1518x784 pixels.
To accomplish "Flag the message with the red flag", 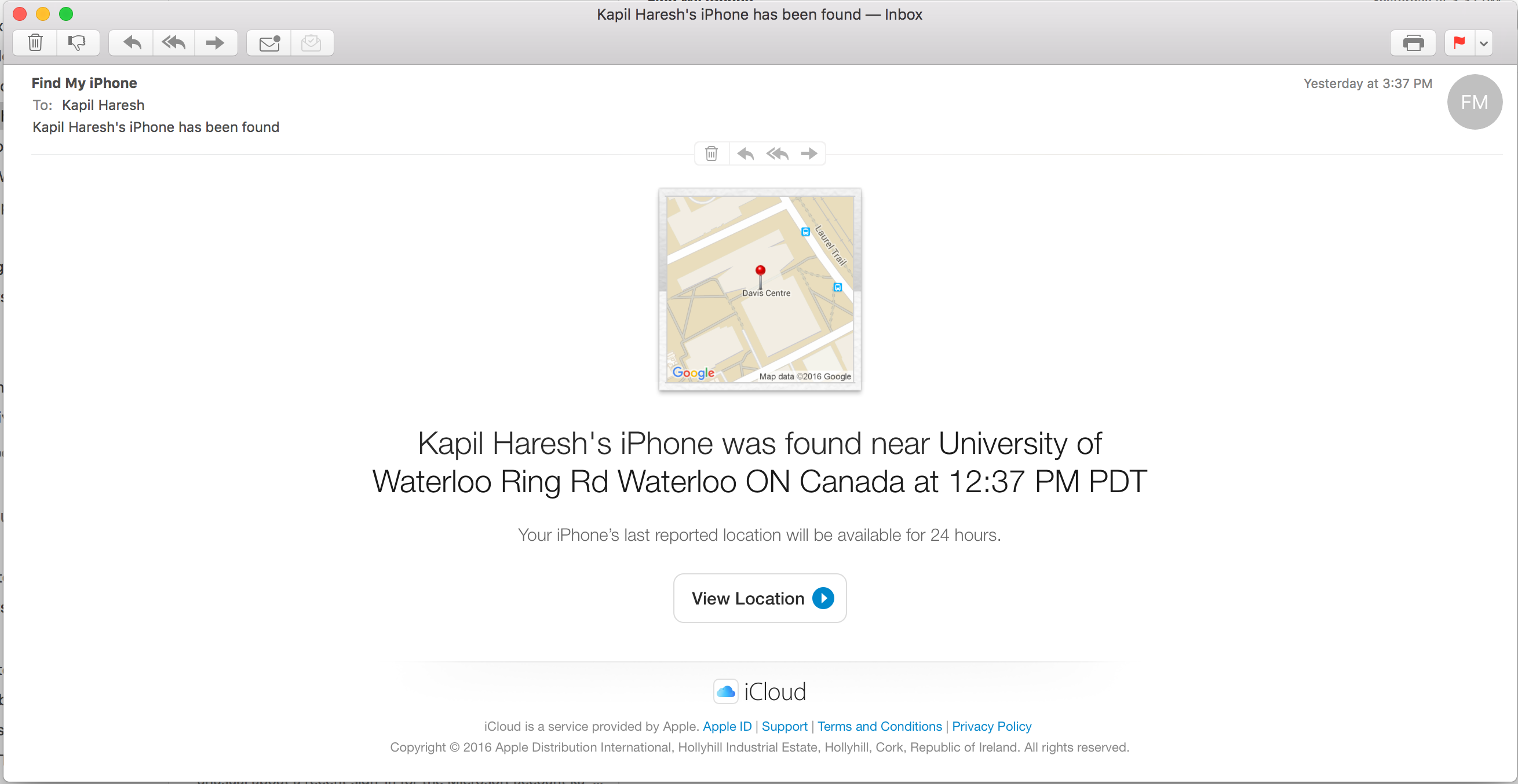I will (1459, 43).
